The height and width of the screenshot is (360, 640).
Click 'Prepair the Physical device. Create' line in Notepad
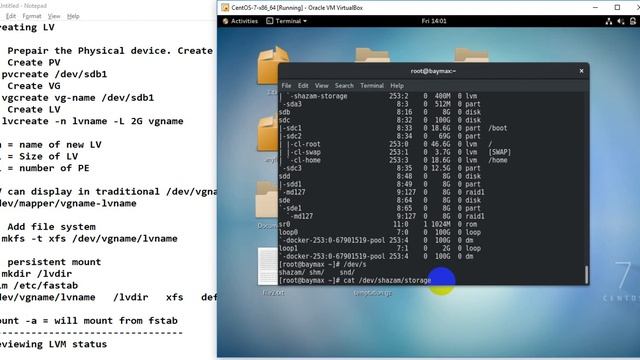point(110,51)
